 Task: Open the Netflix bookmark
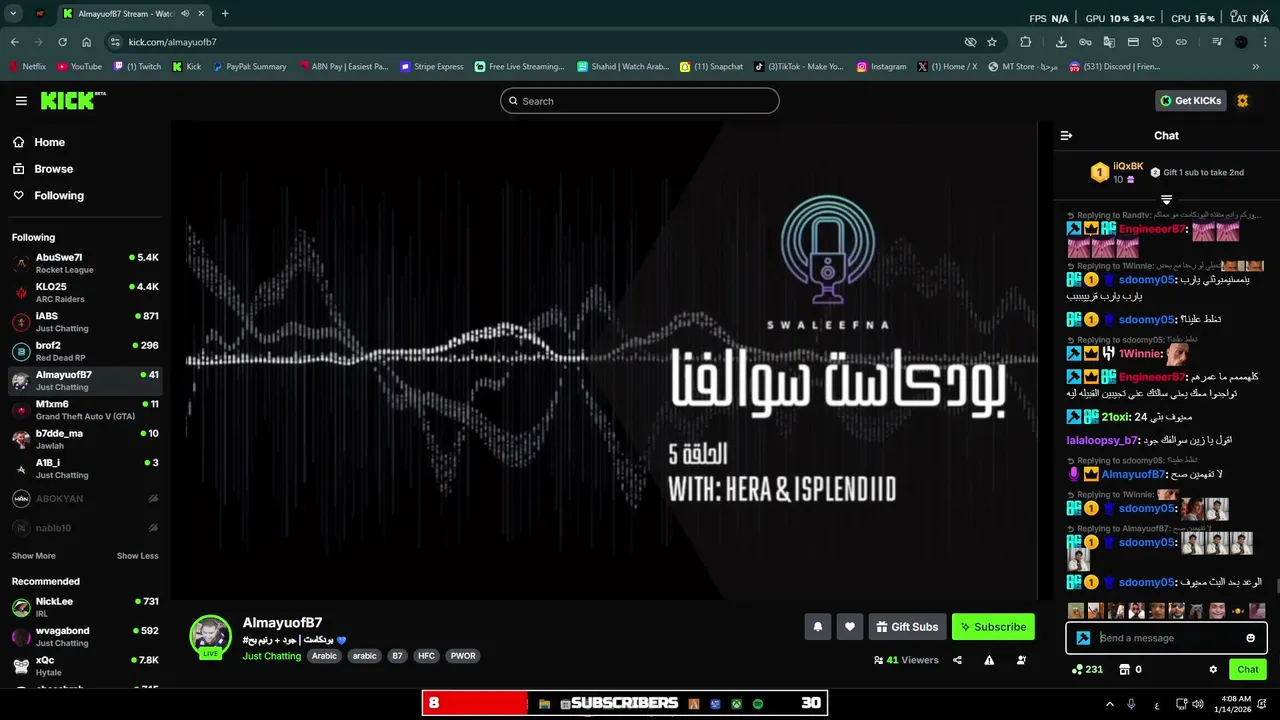27,67
